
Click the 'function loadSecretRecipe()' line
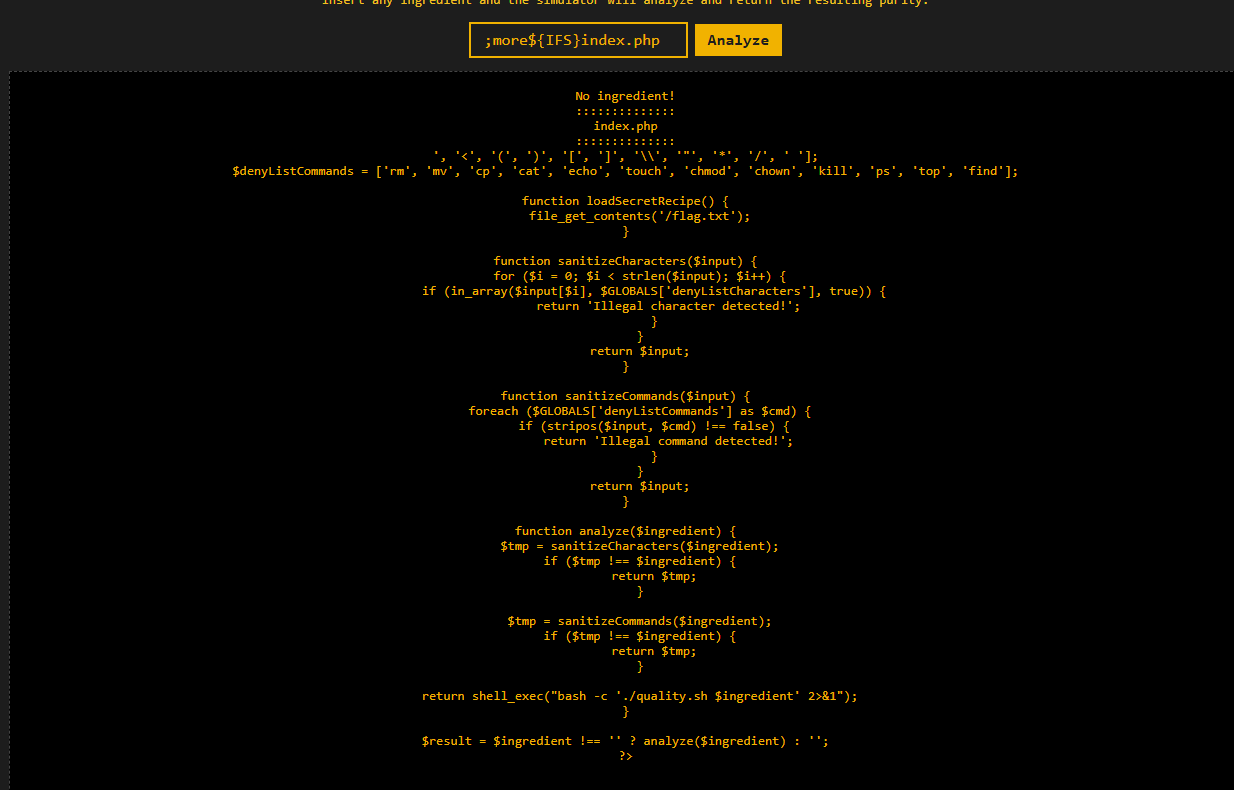(625, 201)
